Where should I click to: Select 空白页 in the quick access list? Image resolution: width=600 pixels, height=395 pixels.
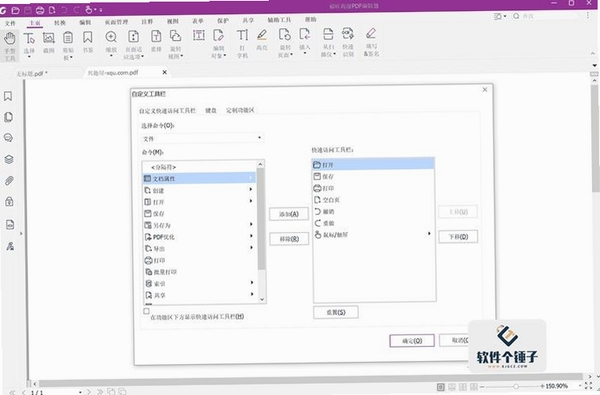tap(374, 199)
